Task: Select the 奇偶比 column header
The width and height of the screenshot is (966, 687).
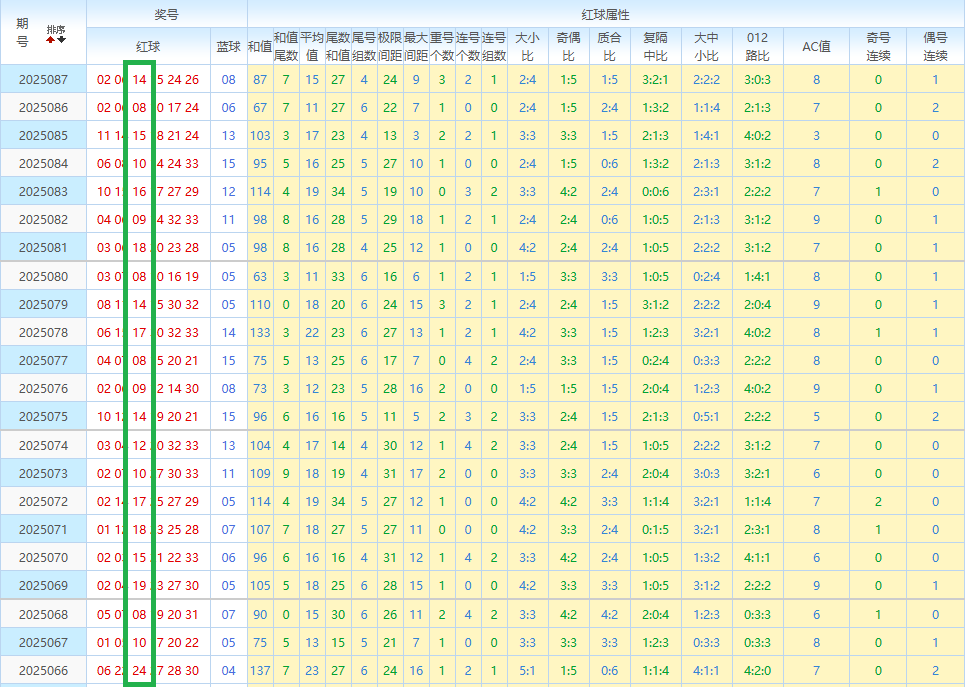Action: click(x=568, y=46)
